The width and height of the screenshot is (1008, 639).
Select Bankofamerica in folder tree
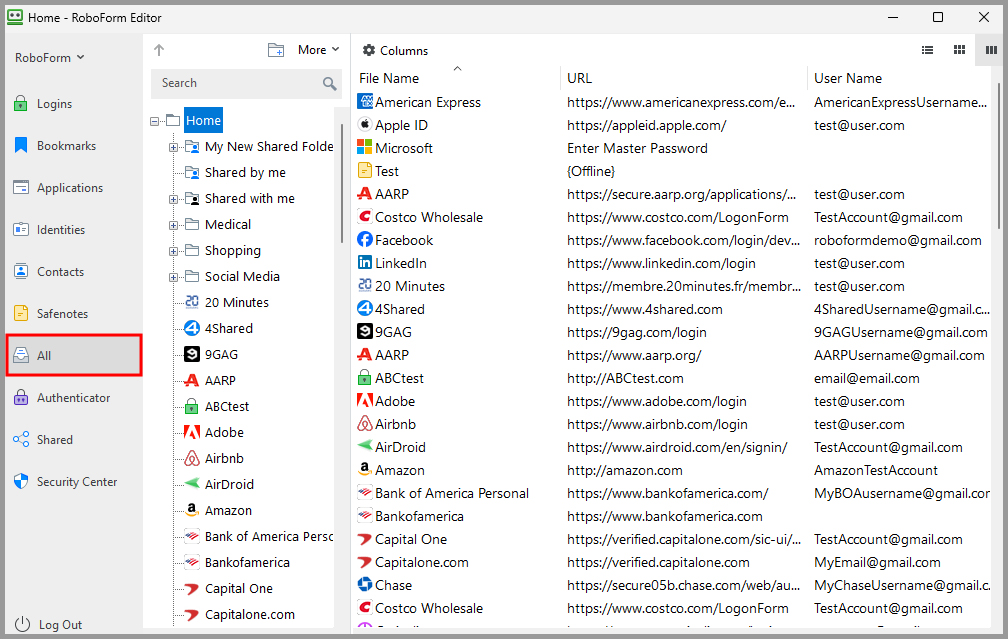coord(248,562)
